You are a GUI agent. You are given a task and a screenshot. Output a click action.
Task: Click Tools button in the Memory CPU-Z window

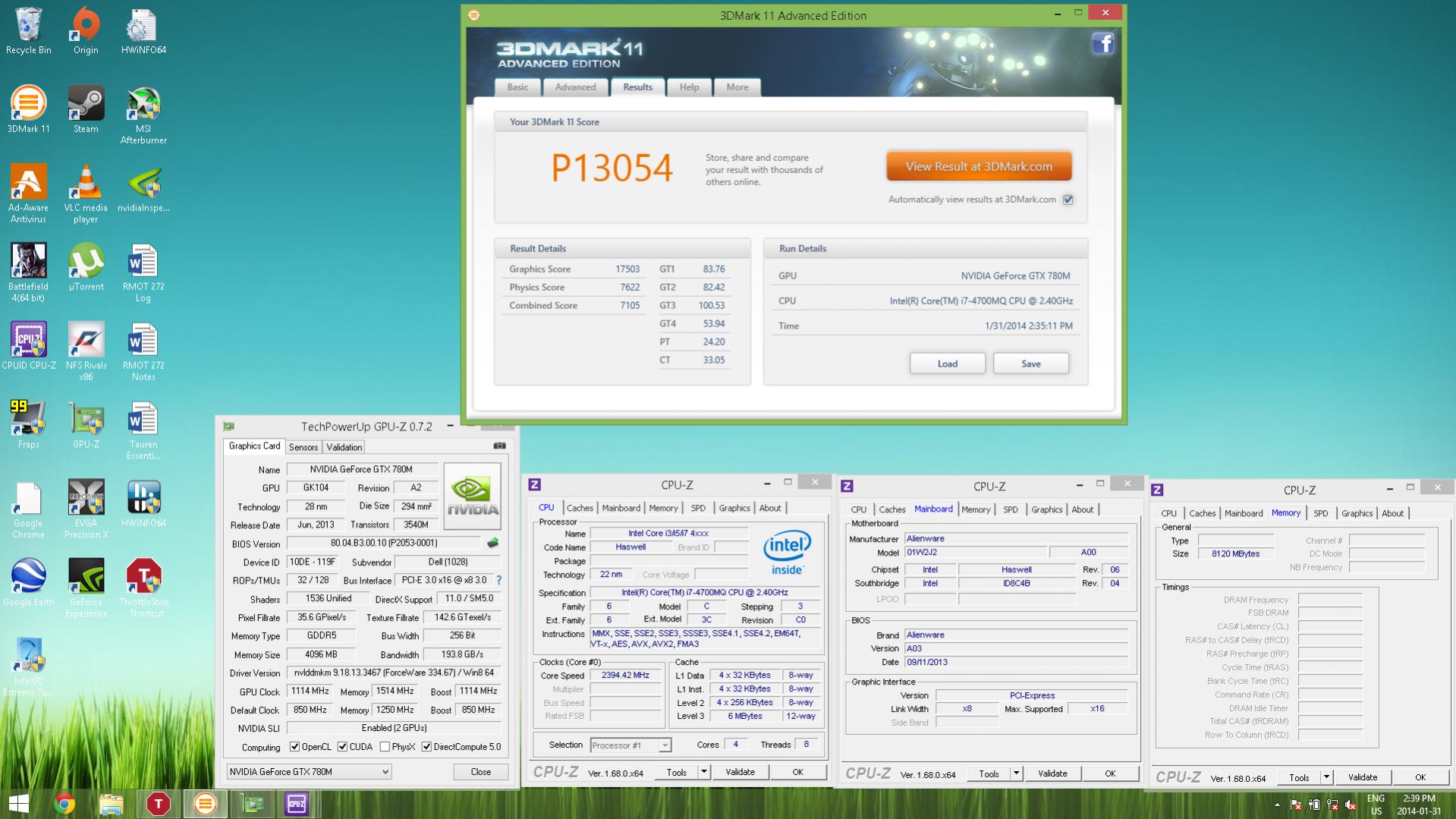pyautogui.click(x=1299, y=777)
